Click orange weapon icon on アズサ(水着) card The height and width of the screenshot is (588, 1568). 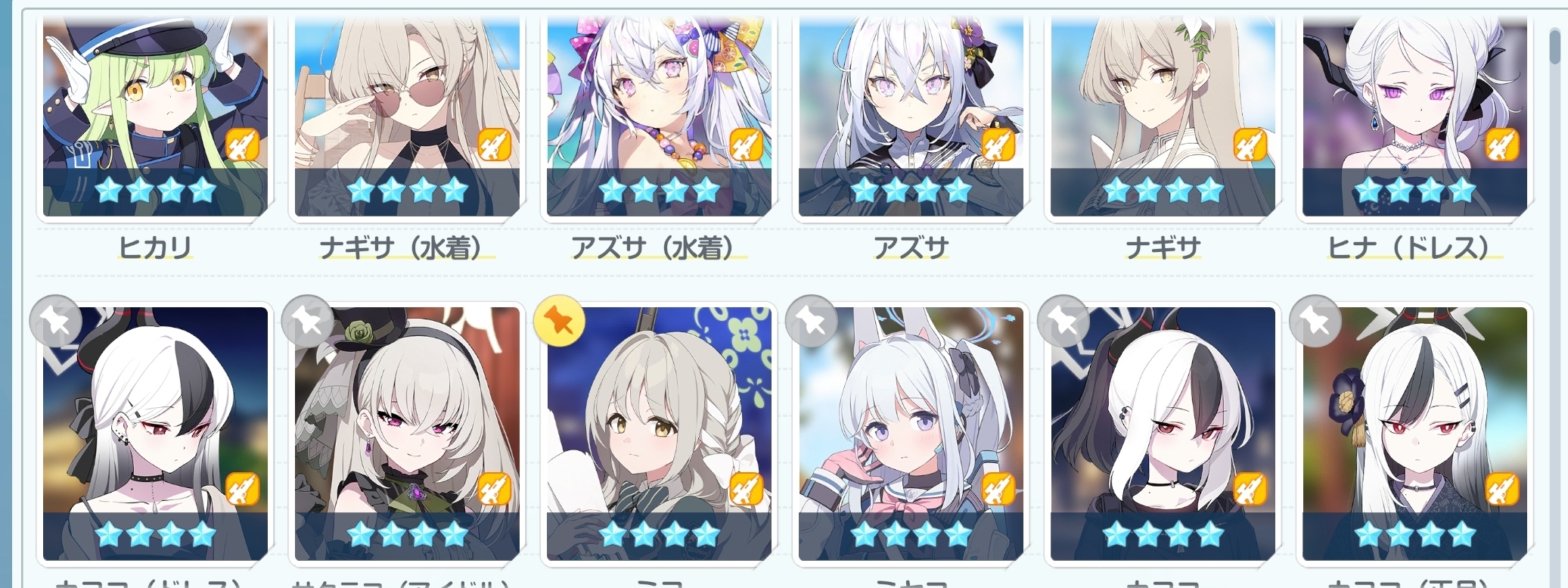pos(747,145)
